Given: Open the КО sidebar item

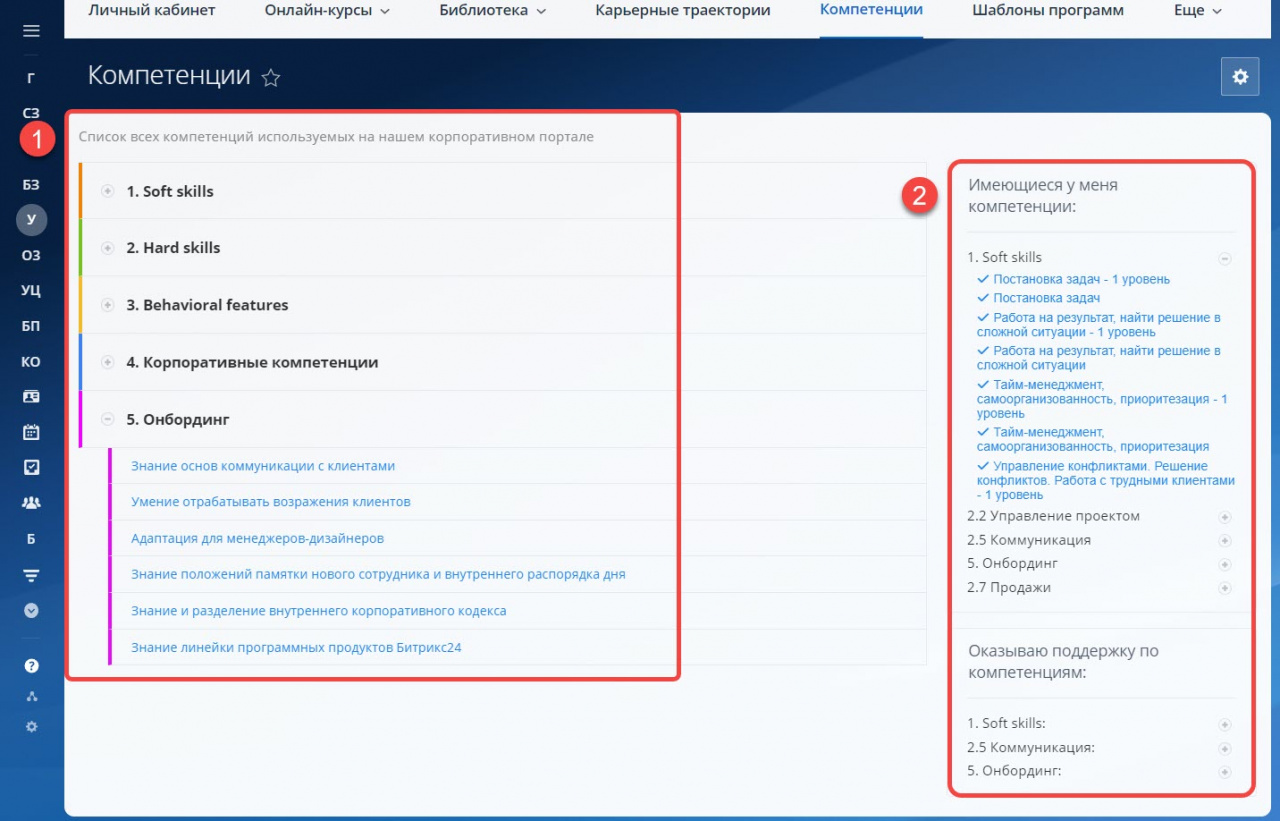Looking at the screenshot, I should pos(31,362).
